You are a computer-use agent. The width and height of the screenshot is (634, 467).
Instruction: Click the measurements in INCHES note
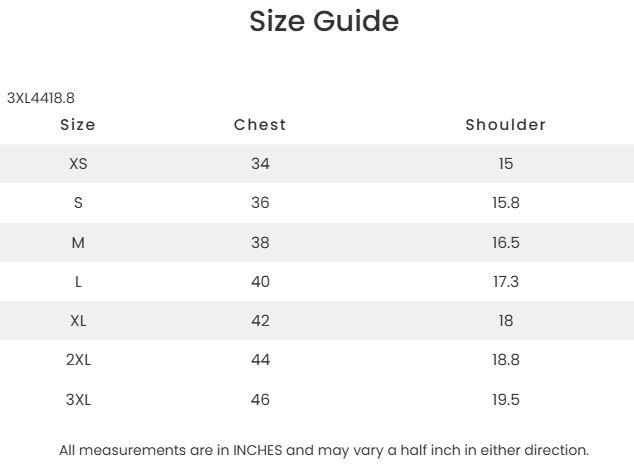[x=324, y=450]
